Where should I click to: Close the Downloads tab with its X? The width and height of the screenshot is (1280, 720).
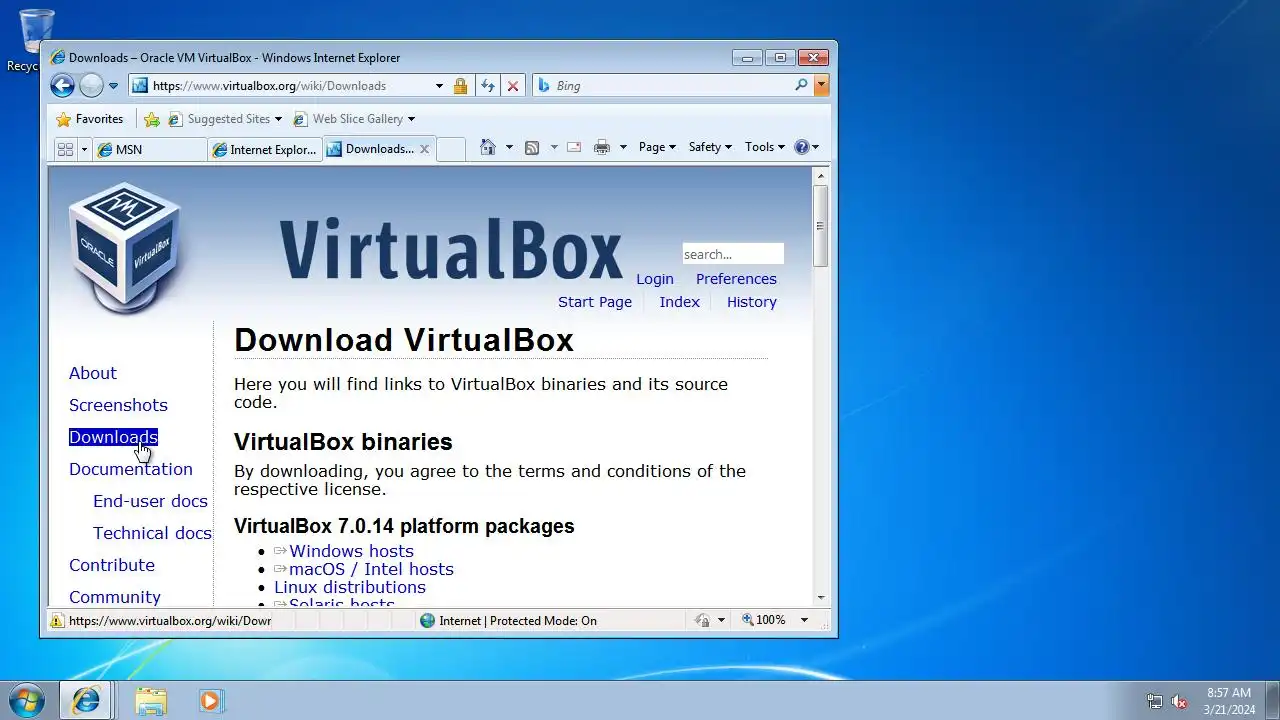[424, 149]
